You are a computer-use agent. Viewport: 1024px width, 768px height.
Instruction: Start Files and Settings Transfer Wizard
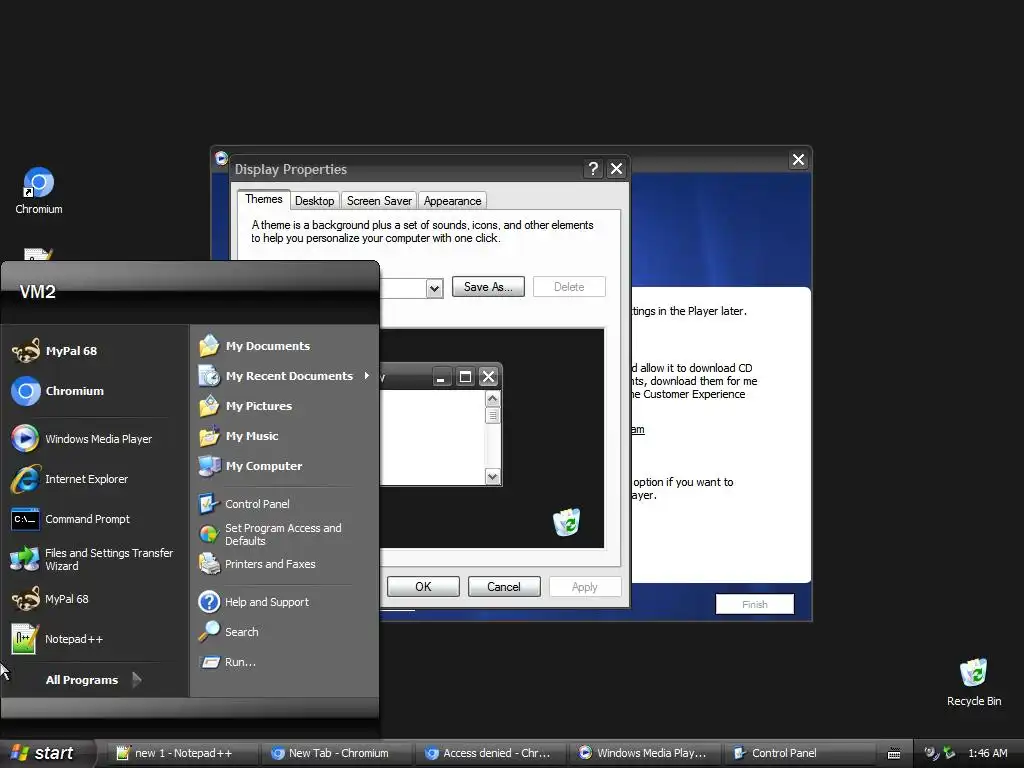93,559
